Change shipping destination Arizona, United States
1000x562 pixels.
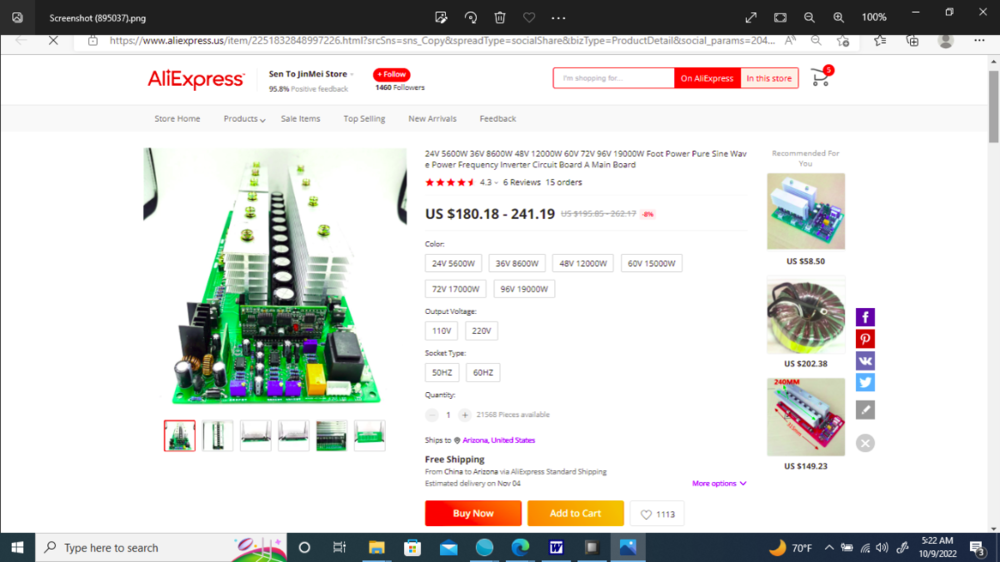pyautogui.click(x=499, y=440)
